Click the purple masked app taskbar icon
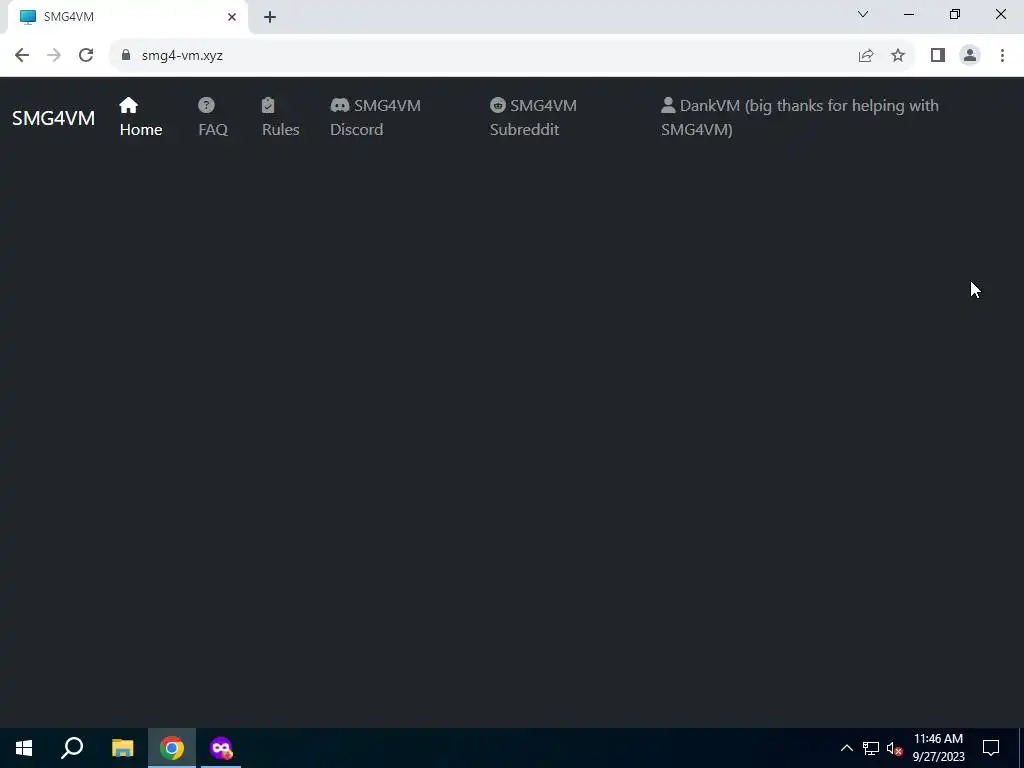 [221, 748]
